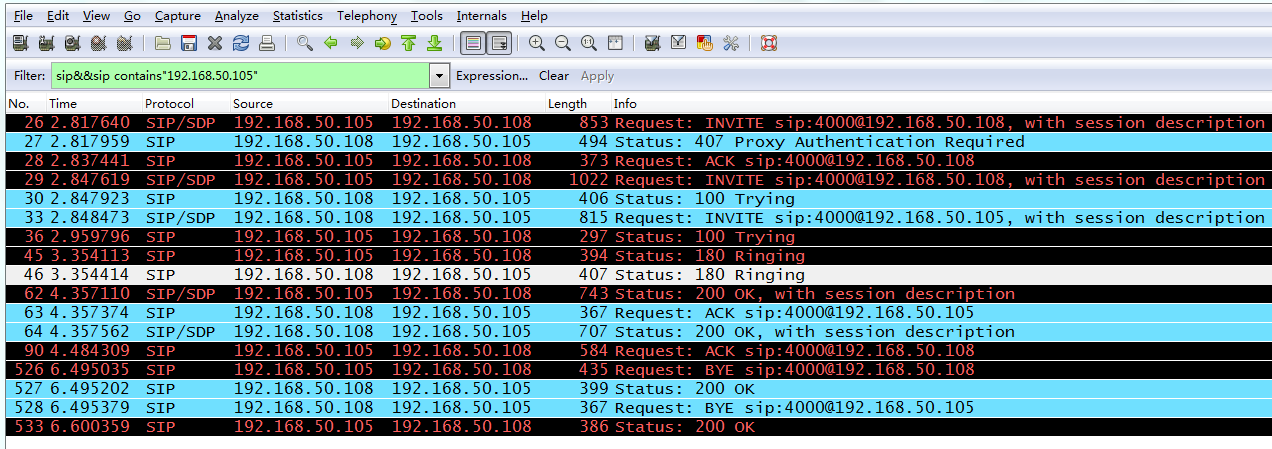This screenshot has width=1272, height=449.
Task: Jump to the last packet icon
Action: [435, 43]
